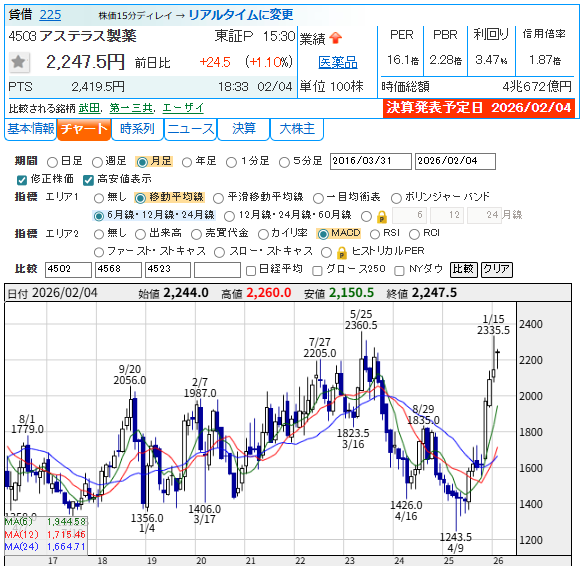Image resolution: width=586 pixels, height=566 pixels.
Task: Check 日経平均 comparison checkbox
Action: click(251, 271)
